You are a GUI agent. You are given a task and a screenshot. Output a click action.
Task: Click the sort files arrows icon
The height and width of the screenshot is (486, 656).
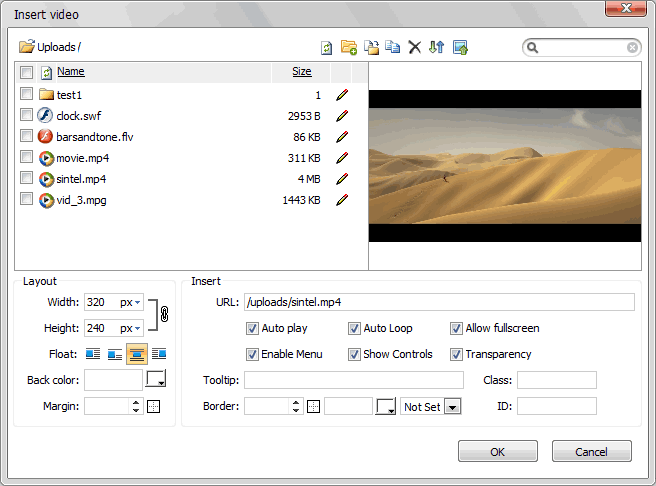click(x=436, y=47)
